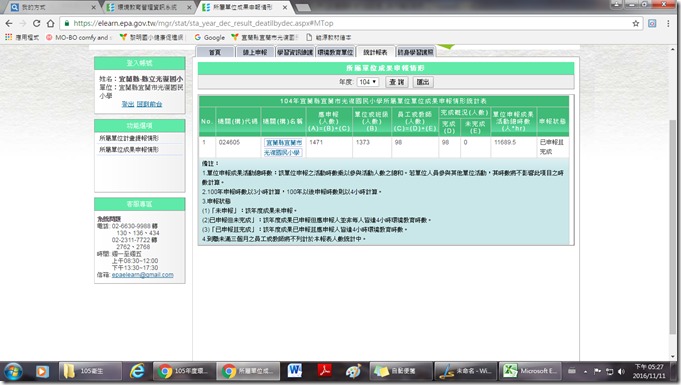Screen dimensions: 681x385
Task: Close the first browser tab
Action: coord(93,7)
